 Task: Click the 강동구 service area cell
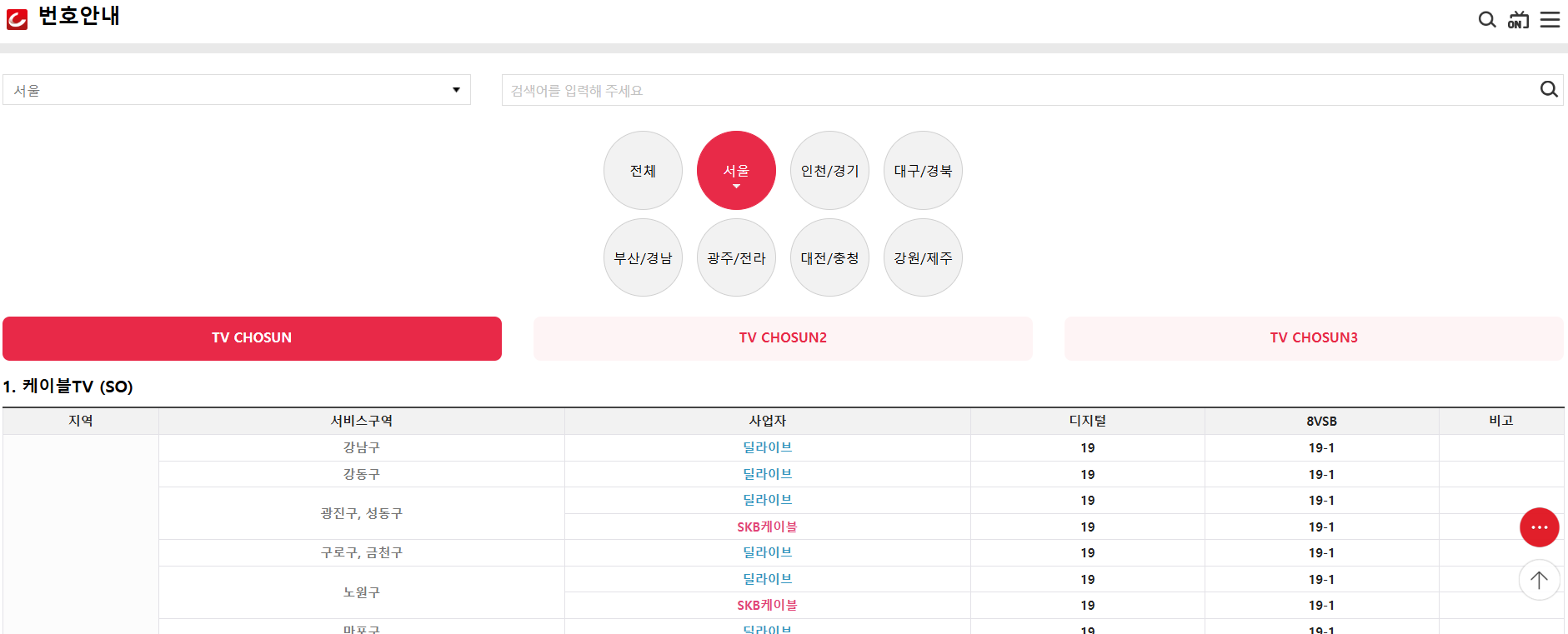(x=362, y=474)
